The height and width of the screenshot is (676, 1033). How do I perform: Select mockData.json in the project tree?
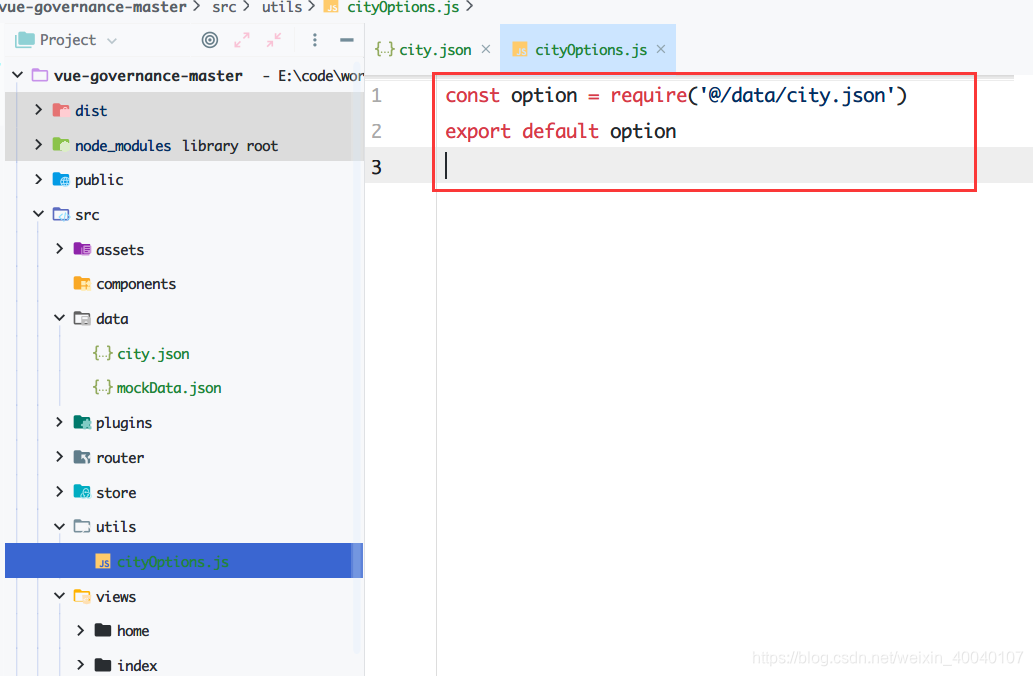pos(169,388)
